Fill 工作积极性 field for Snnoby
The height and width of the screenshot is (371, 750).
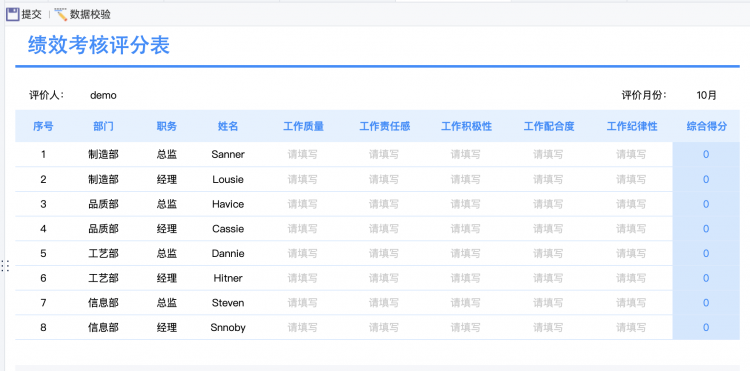466,328
